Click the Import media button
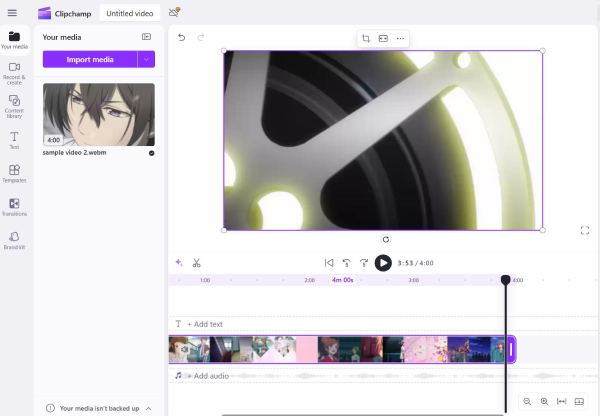600x416 pixels. tap(90, 59)
